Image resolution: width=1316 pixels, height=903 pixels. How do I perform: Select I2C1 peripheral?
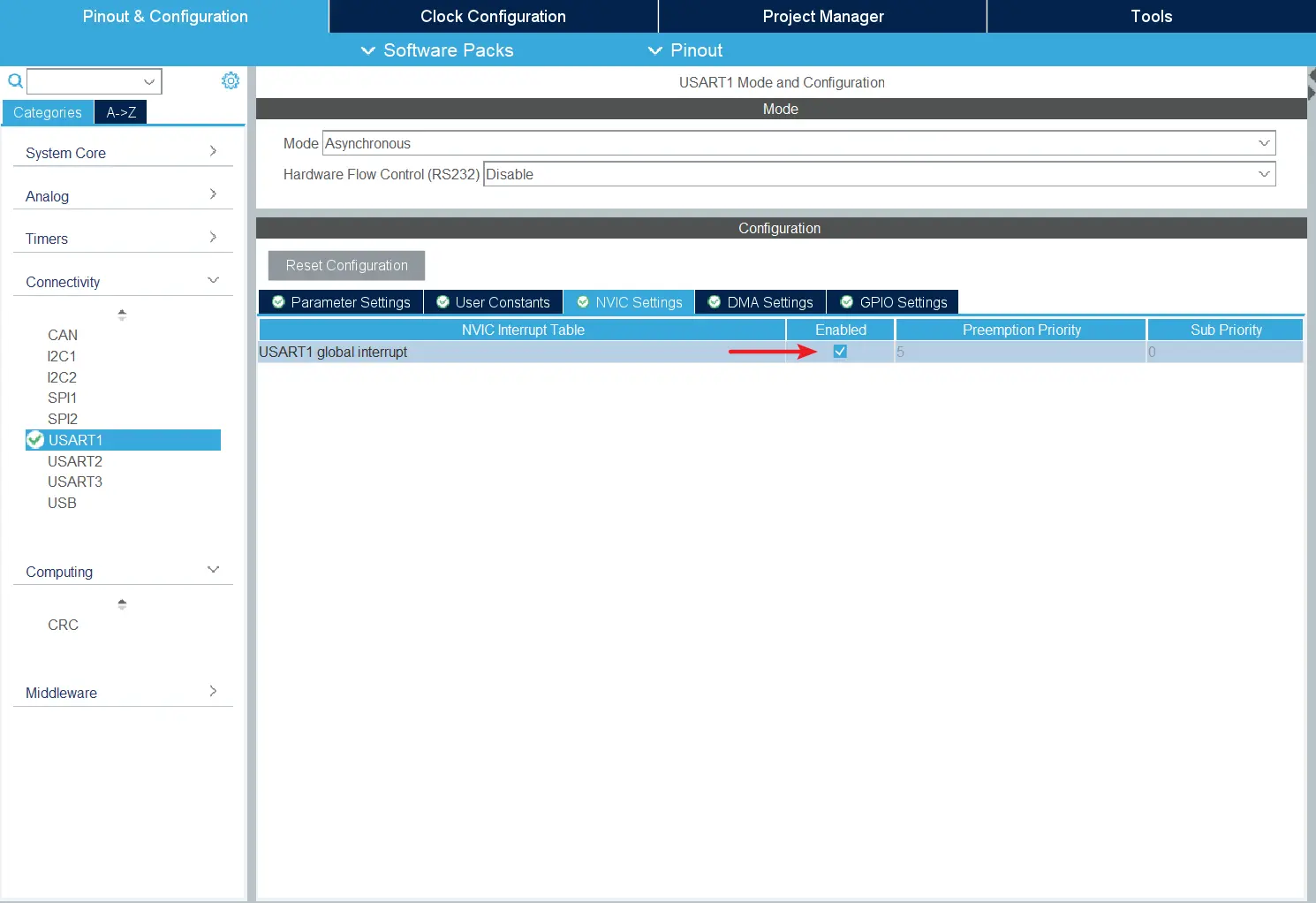tap(62, 356)
